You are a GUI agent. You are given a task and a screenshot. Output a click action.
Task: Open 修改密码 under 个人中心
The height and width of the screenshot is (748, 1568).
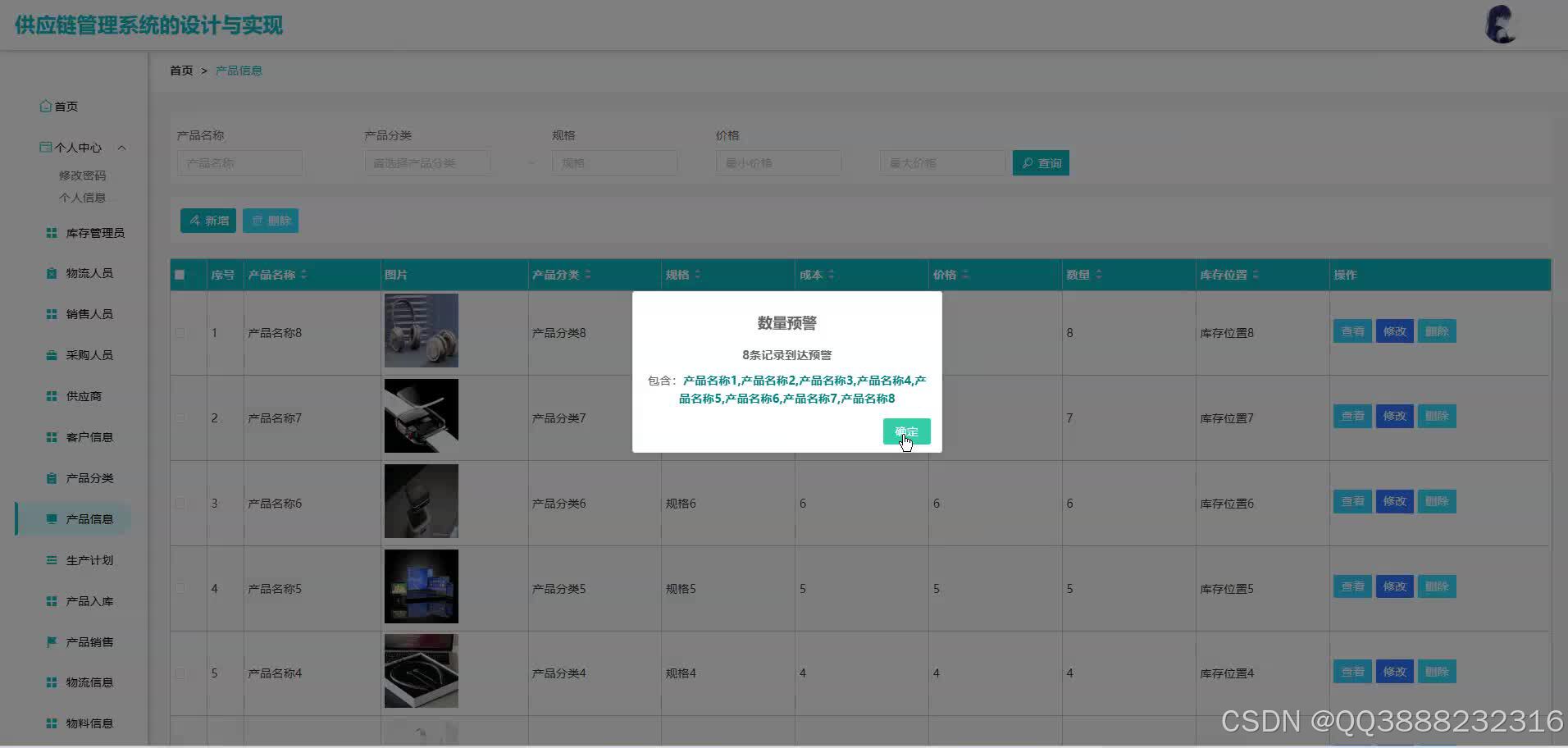(x=82, y=176)
